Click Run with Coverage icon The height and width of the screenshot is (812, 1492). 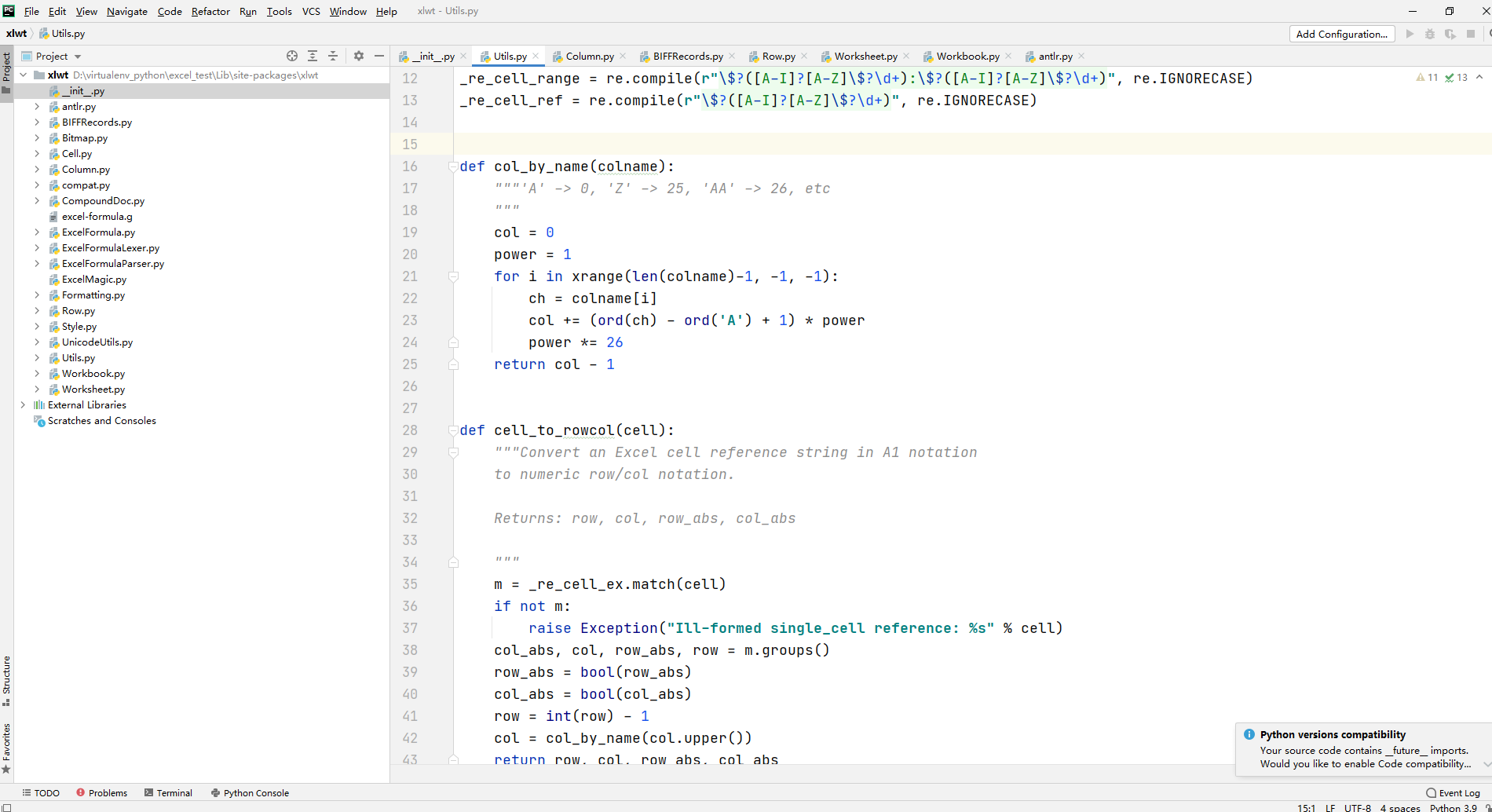[x=1450, y=34]
